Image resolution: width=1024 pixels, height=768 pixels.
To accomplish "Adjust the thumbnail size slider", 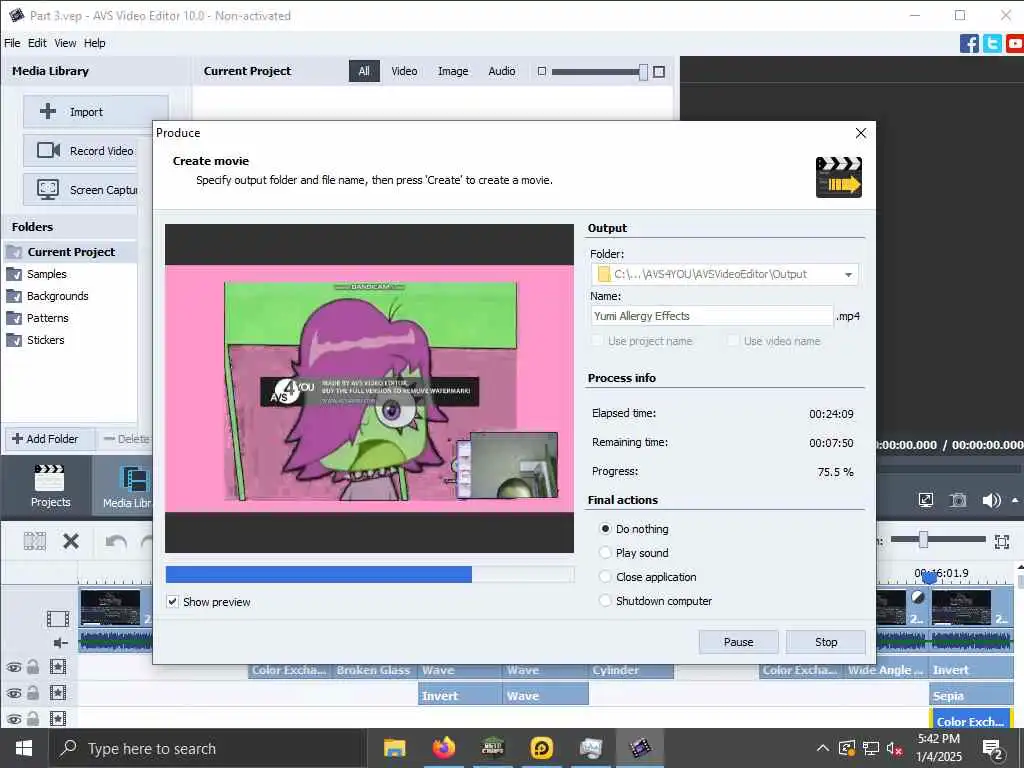I will pyautogui.click(x=643, y=72).
